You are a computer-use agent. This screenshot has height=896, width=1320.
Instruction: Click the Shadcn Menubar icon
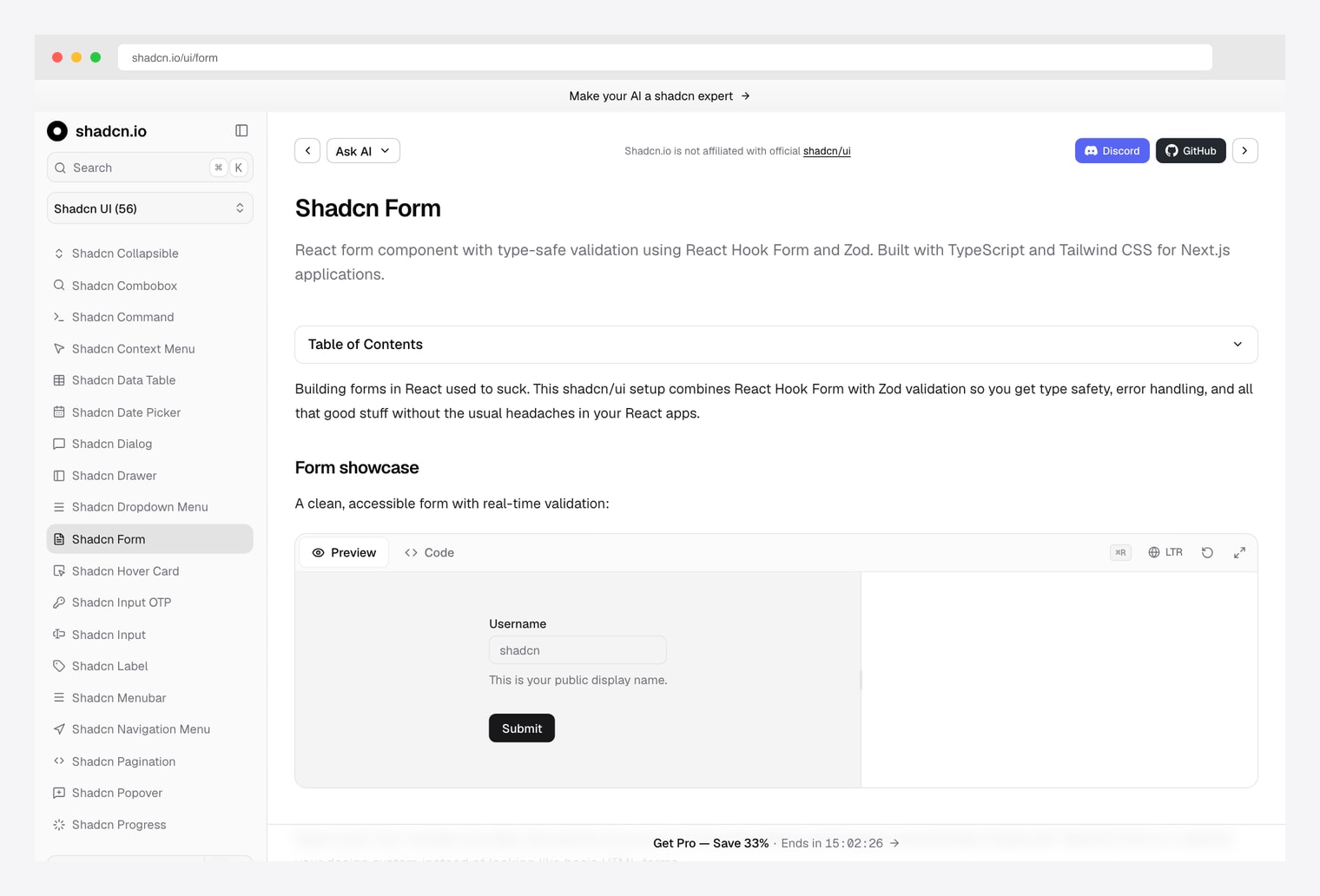pyautogui.click(x=59, y=698)
